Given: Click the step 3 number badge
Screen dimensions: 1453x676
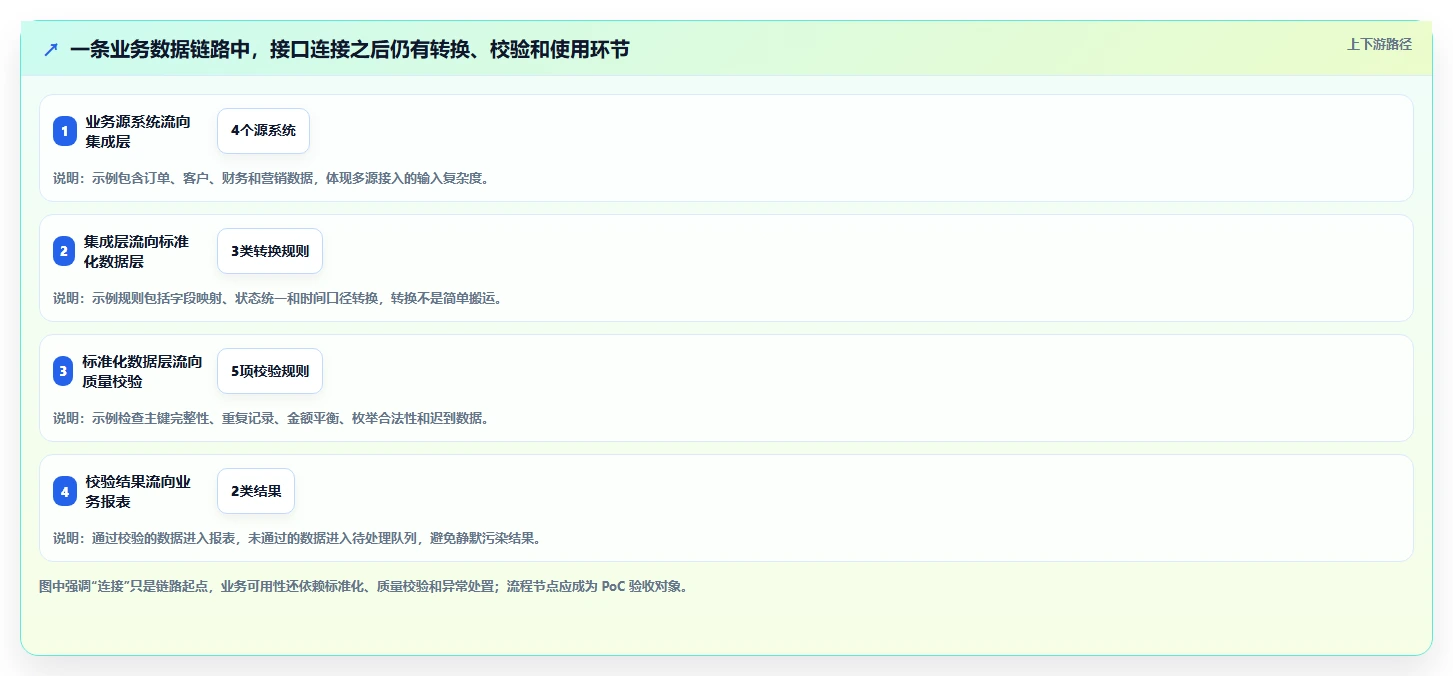Looking at the screenshot, I should pos(65,371).
